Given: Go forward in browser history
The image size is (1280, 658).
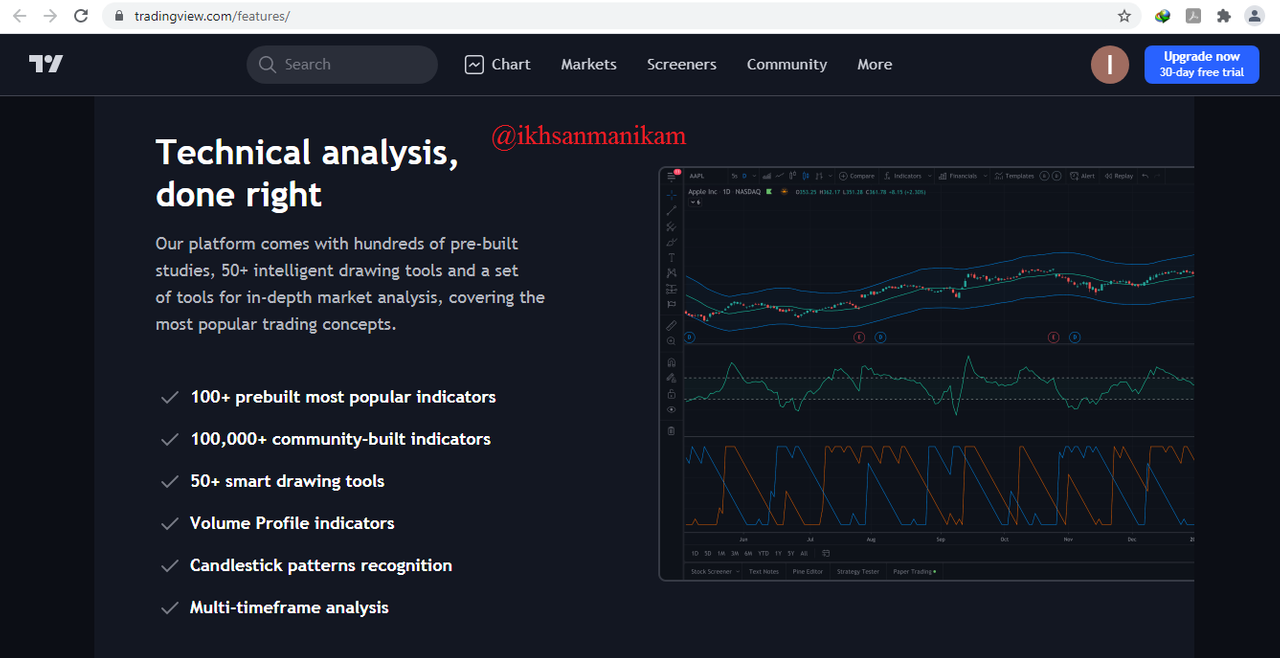Looking at the screenshot, I should coord(51,16).
